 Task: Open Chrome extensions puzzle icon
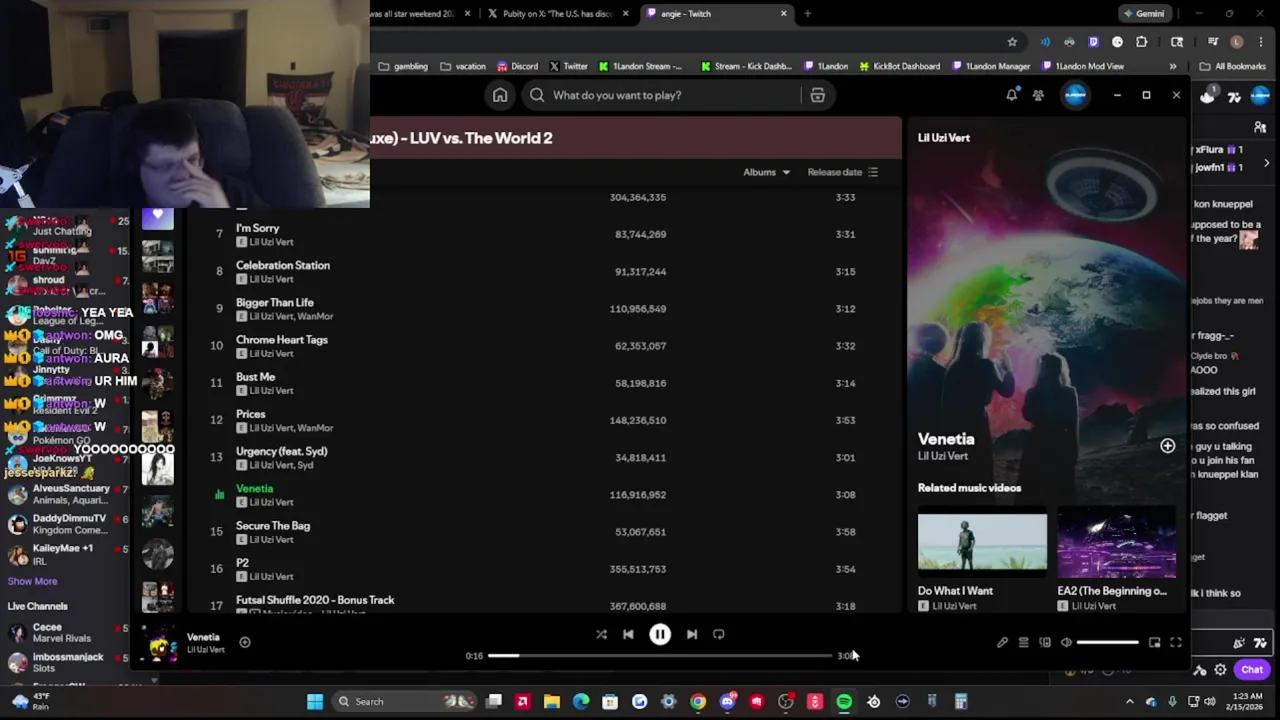coord(1141,42)
